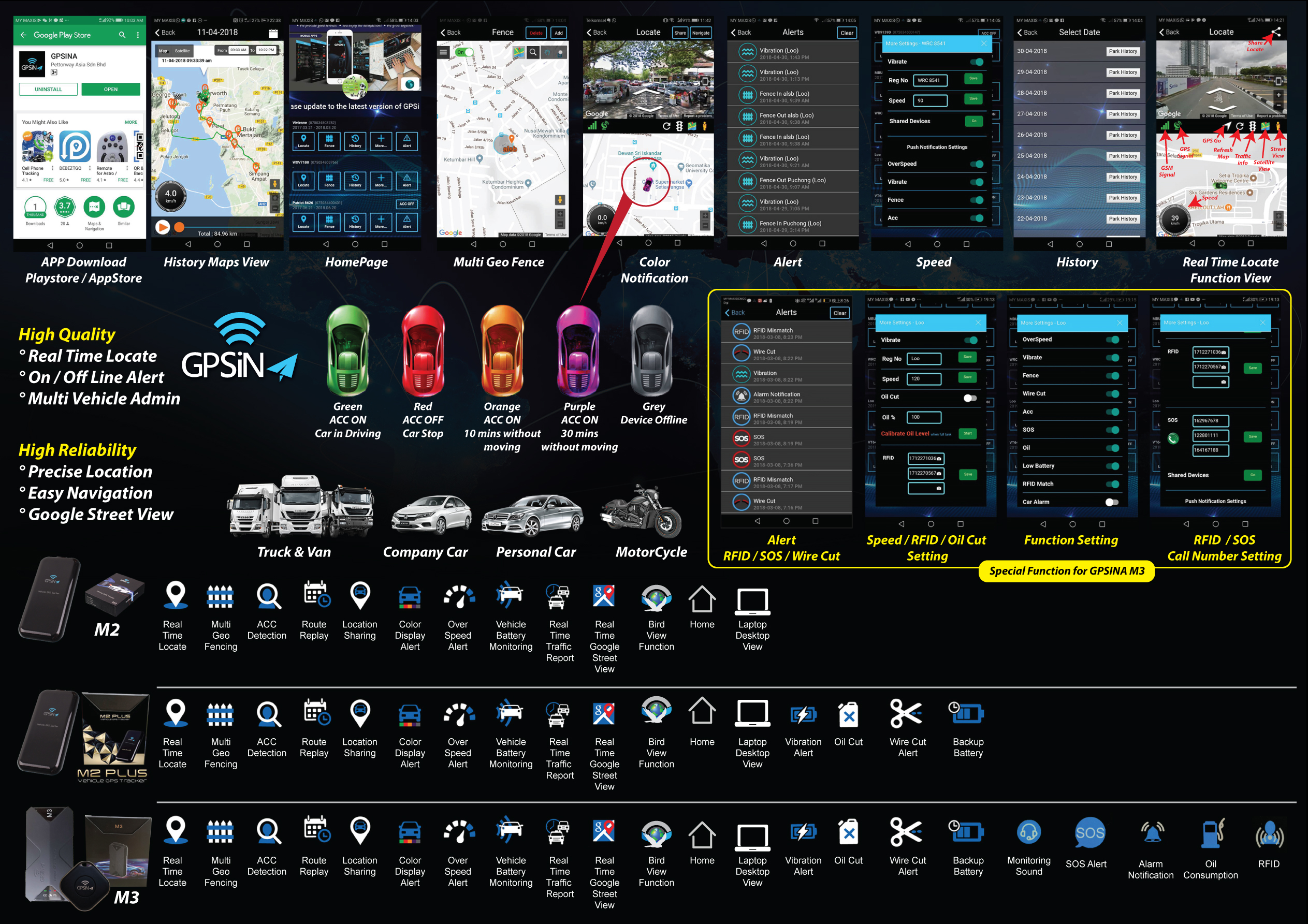Click Monitoring Sound headset icon in M3 row
The height and width of the screenshot is (924, 1308).
(1029, 833)
